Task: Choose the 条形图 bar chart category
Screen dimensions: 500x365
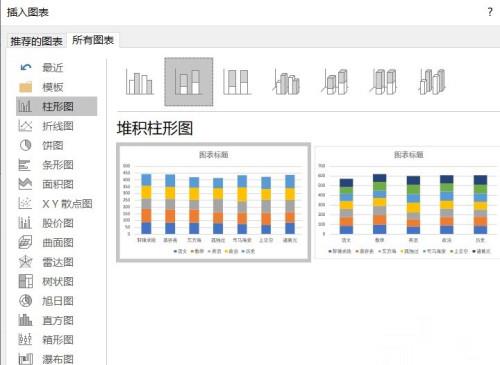Action: [57, 165]
